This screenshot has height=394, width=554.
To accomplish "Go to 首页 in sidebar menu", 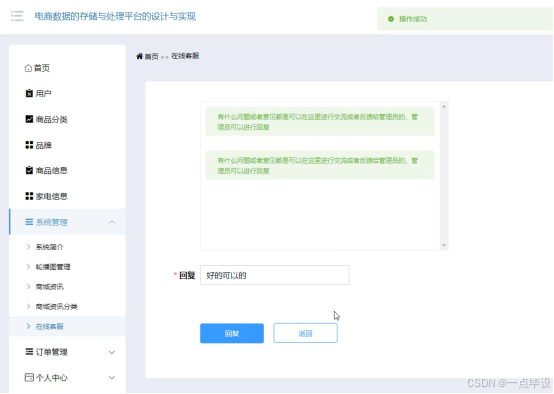I will (67, 68).
